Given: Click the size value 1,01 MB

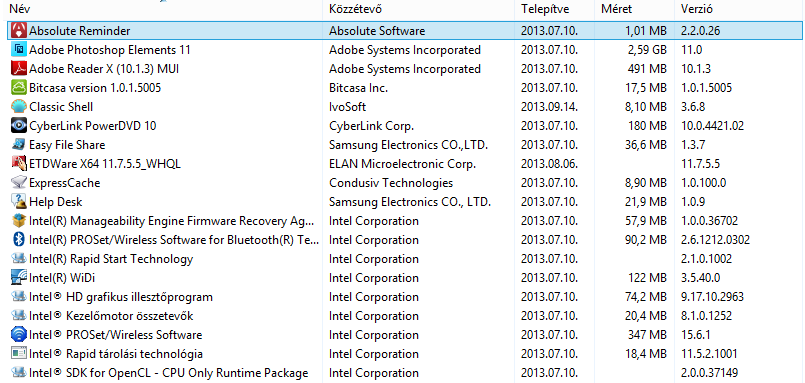Looking at the screenshot, I should click(646, 31).
